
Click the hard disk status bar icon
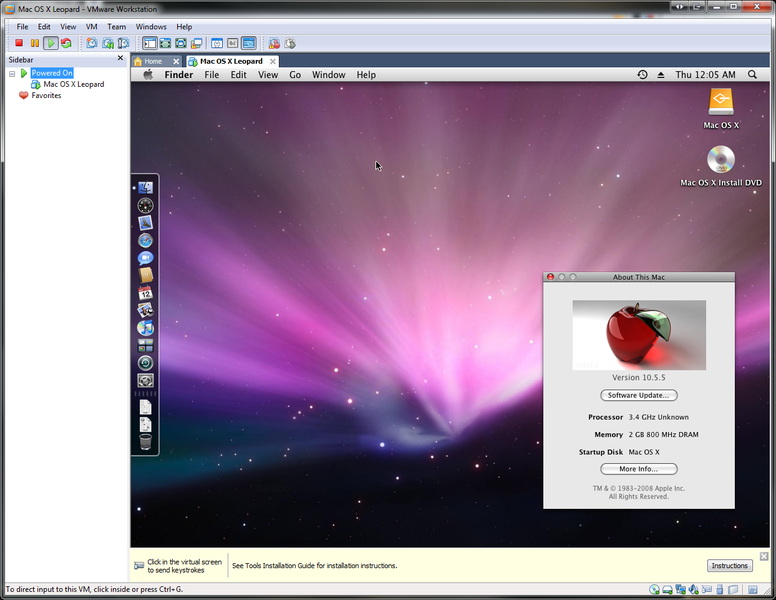pos(667,590)
